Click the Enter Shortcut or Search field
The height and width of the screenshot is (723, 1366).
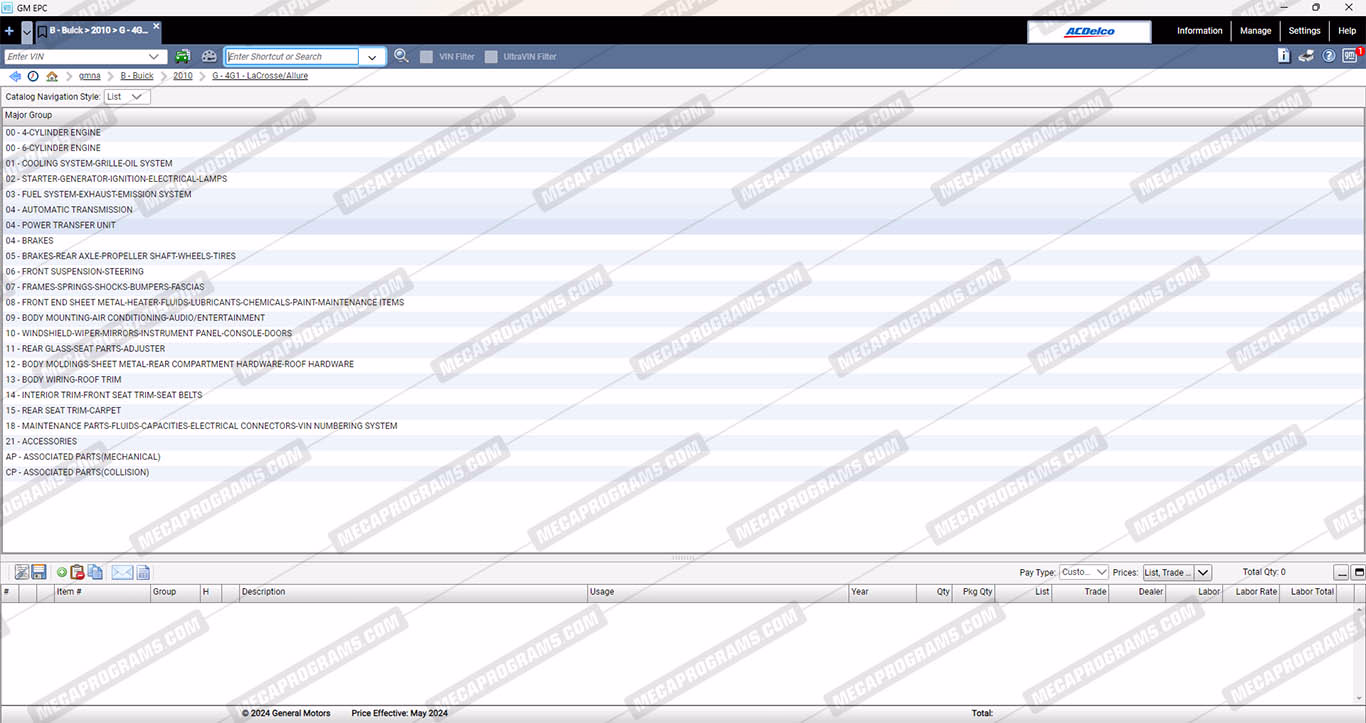click(292, 57)
